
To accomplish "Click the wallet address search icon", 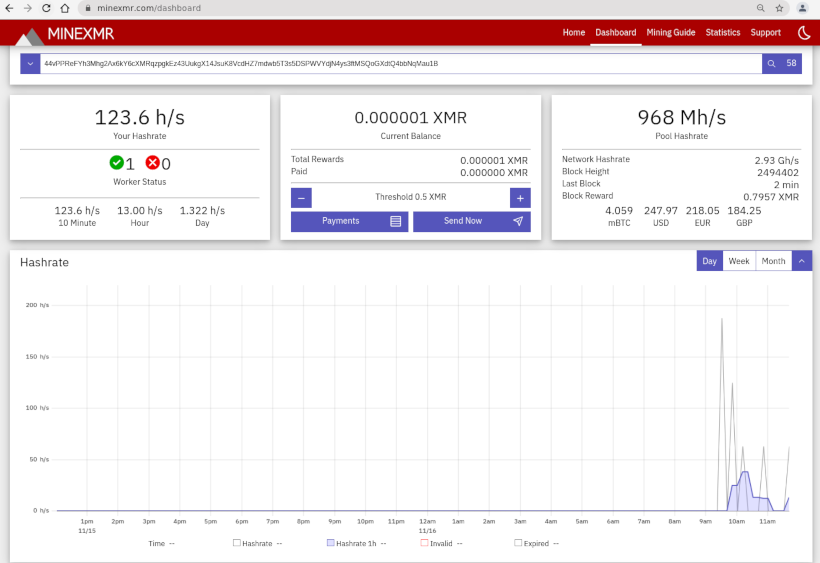I will coord(771,64).
